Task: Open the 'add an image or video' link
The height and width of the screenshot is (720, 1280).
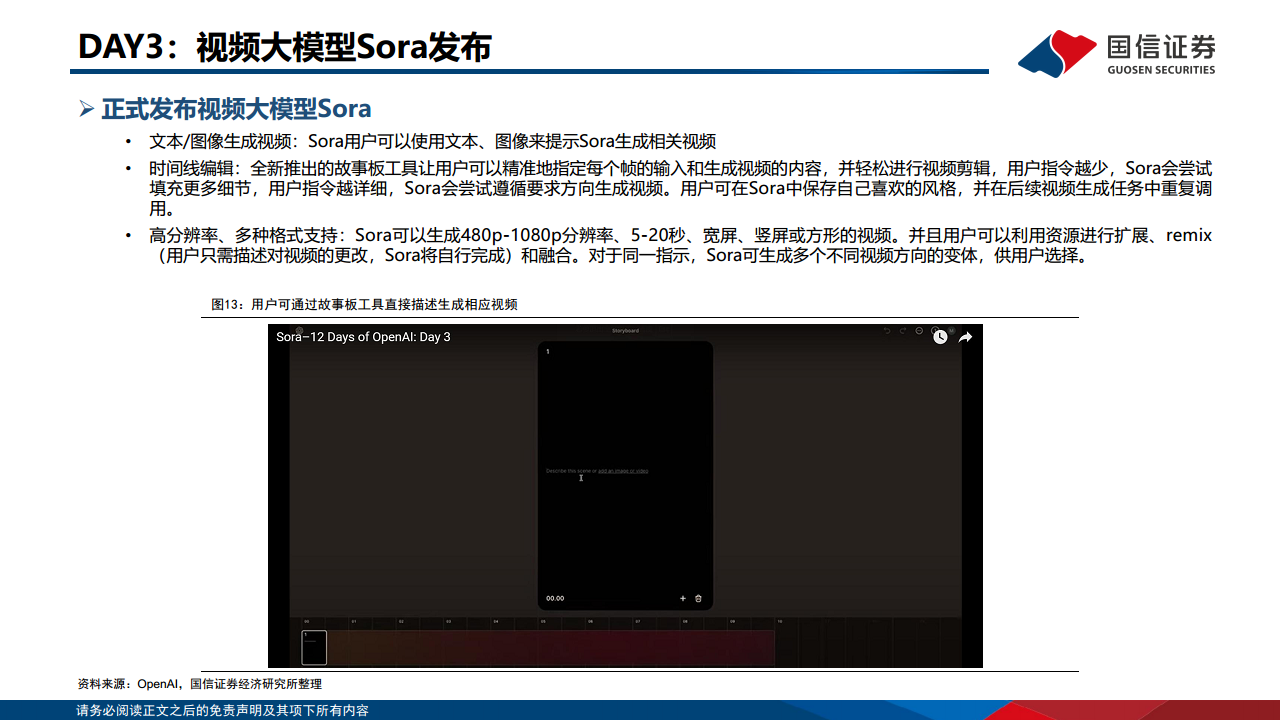Action: pyautogui.click(x=623, y=470)
